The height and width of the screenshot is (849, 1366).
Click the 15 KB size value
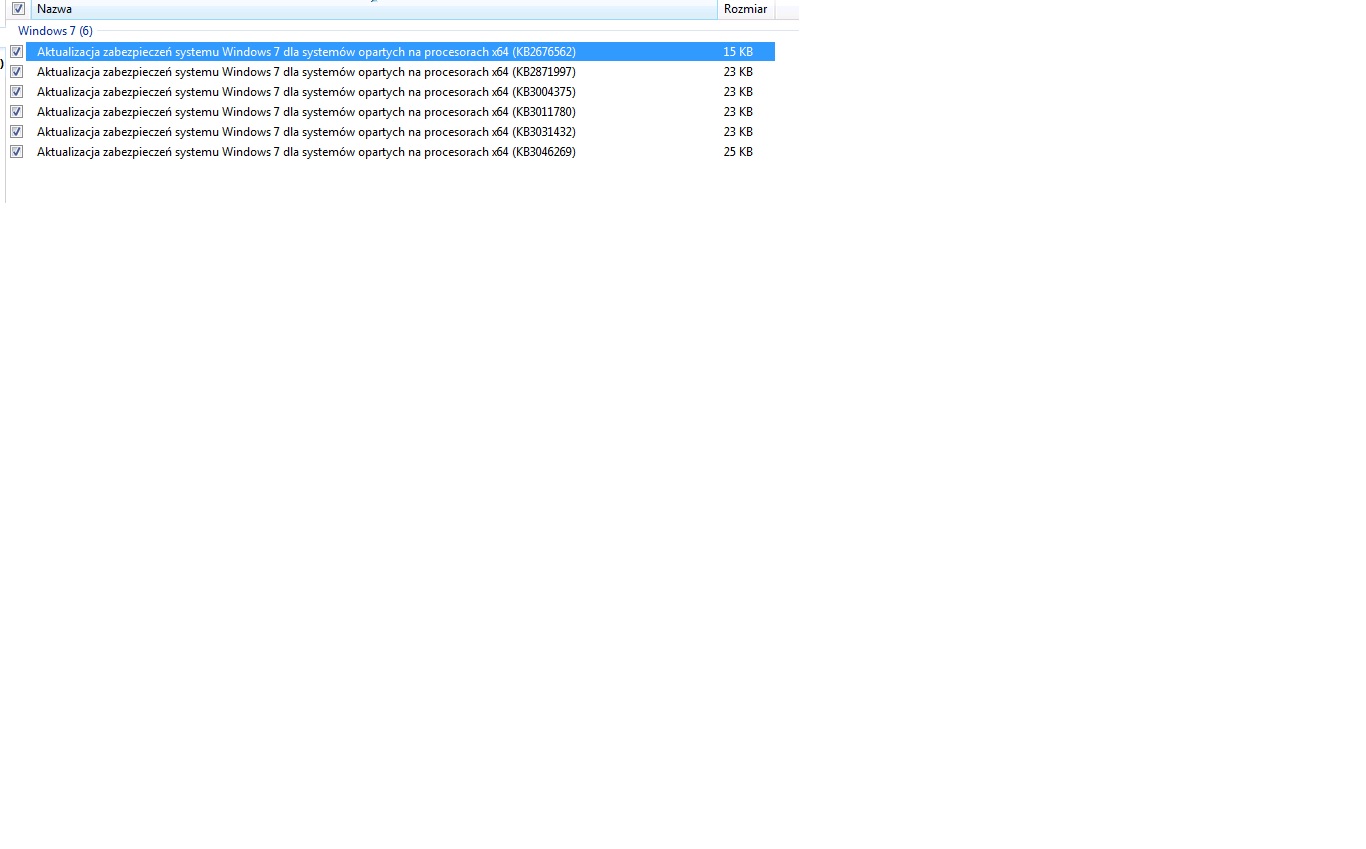pos(738,52)
